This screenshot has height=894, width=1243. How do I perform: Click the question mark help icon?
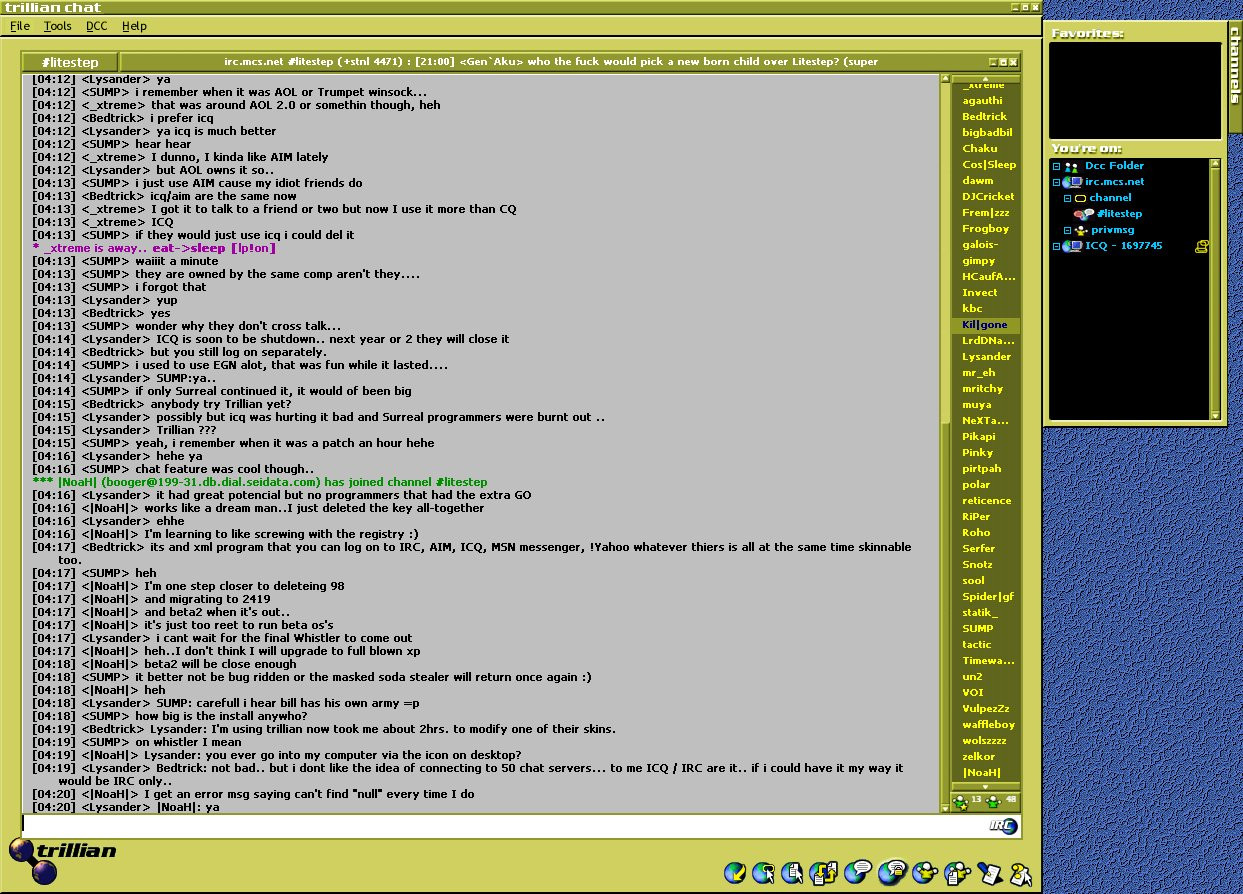tap(1020, 873)
